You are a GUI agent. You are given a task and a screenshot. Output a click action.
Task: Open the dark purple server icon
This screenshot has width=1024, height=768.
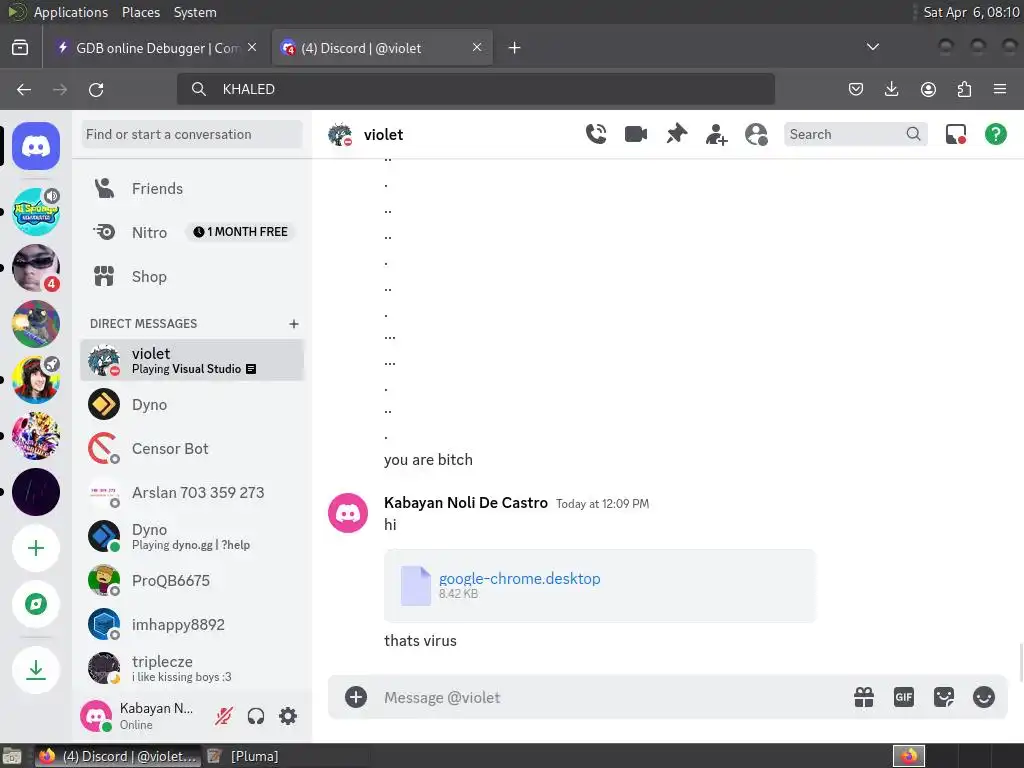click(36, 492)
